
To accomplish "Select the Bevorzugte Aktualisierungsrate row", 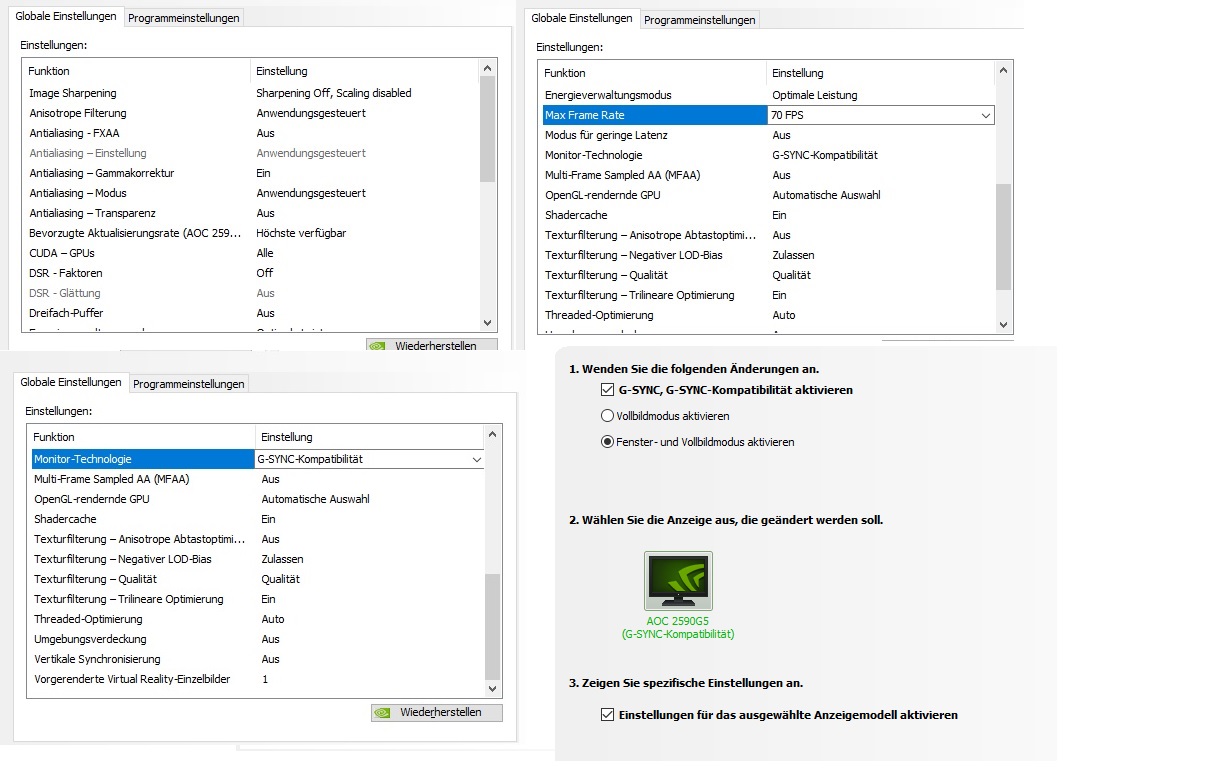I will 251,233.
